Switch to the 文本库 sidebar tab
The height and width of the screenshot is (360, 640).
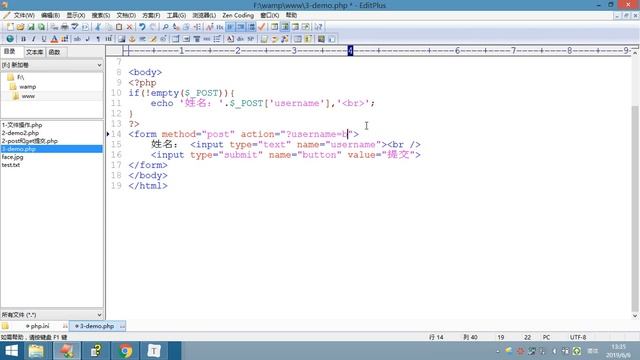click(x=34, y=52)
